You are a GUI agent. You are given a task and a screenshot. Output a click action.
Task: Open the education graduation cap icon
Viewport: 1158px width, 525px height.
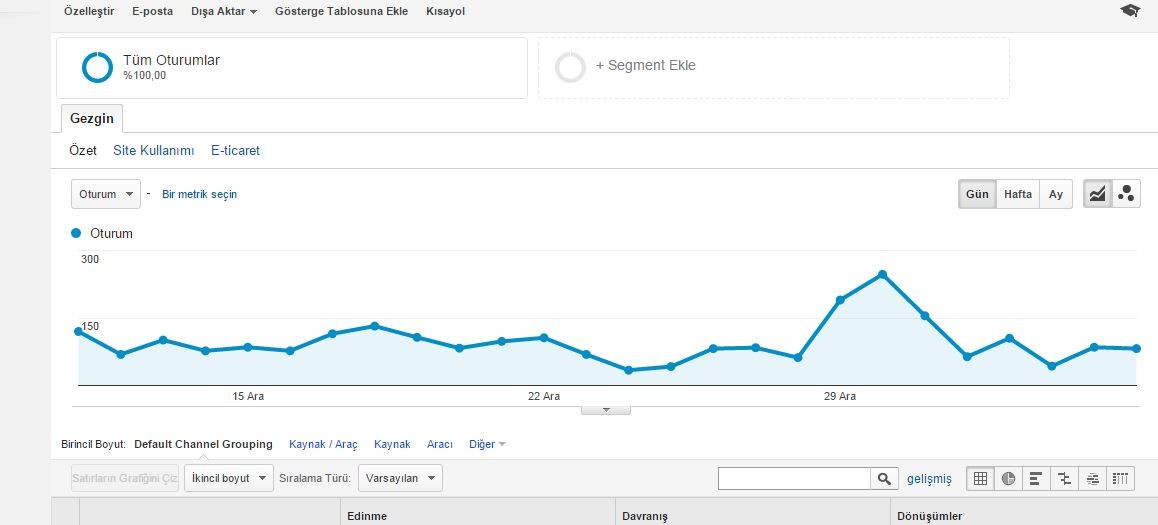coord(1130,10)
